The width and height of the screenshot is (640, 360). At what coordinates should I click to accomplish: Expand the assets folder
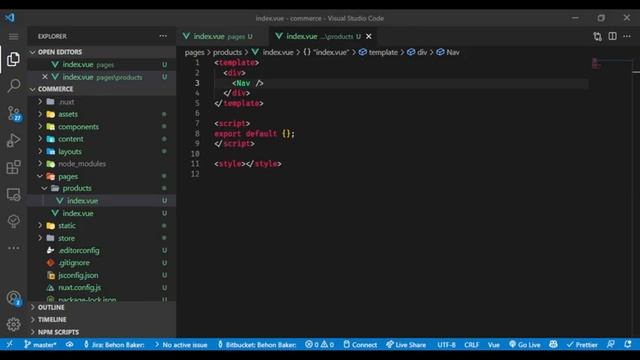[x=40, y=114]
